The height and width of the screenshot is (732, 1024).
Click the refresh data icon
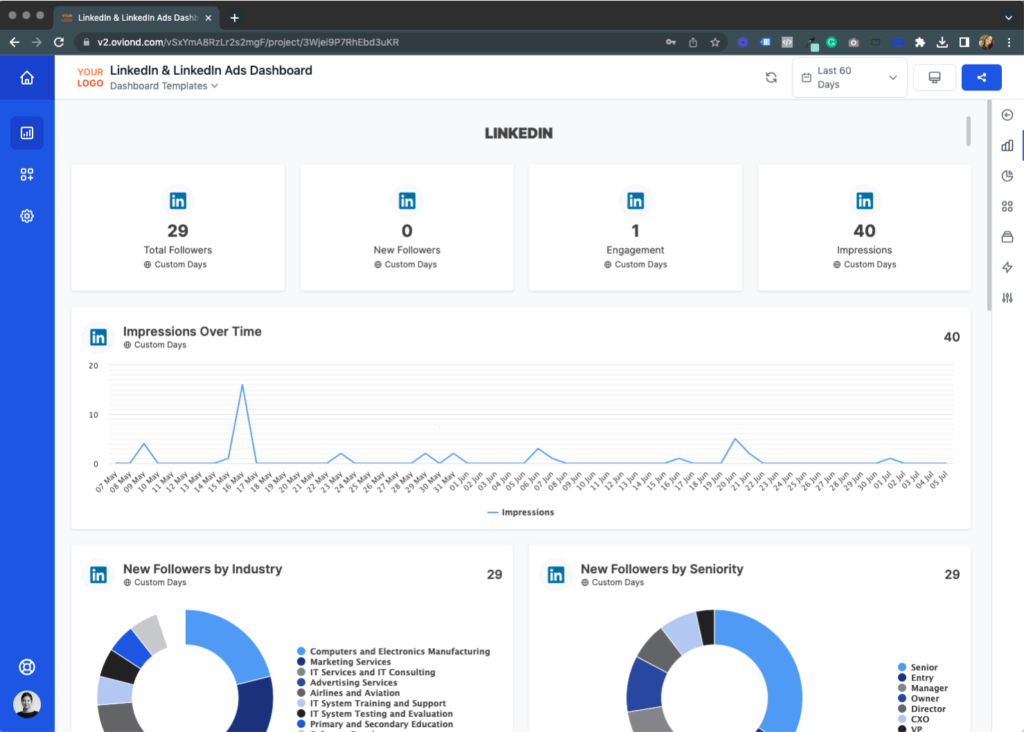click(771, 78)
